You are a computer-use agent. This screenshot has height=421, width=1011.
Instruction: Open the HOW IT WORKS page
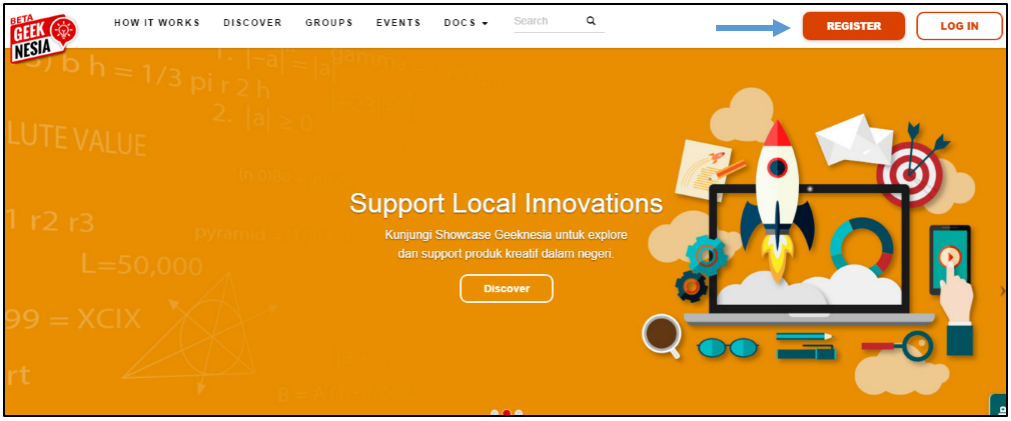tap(157, 23)
